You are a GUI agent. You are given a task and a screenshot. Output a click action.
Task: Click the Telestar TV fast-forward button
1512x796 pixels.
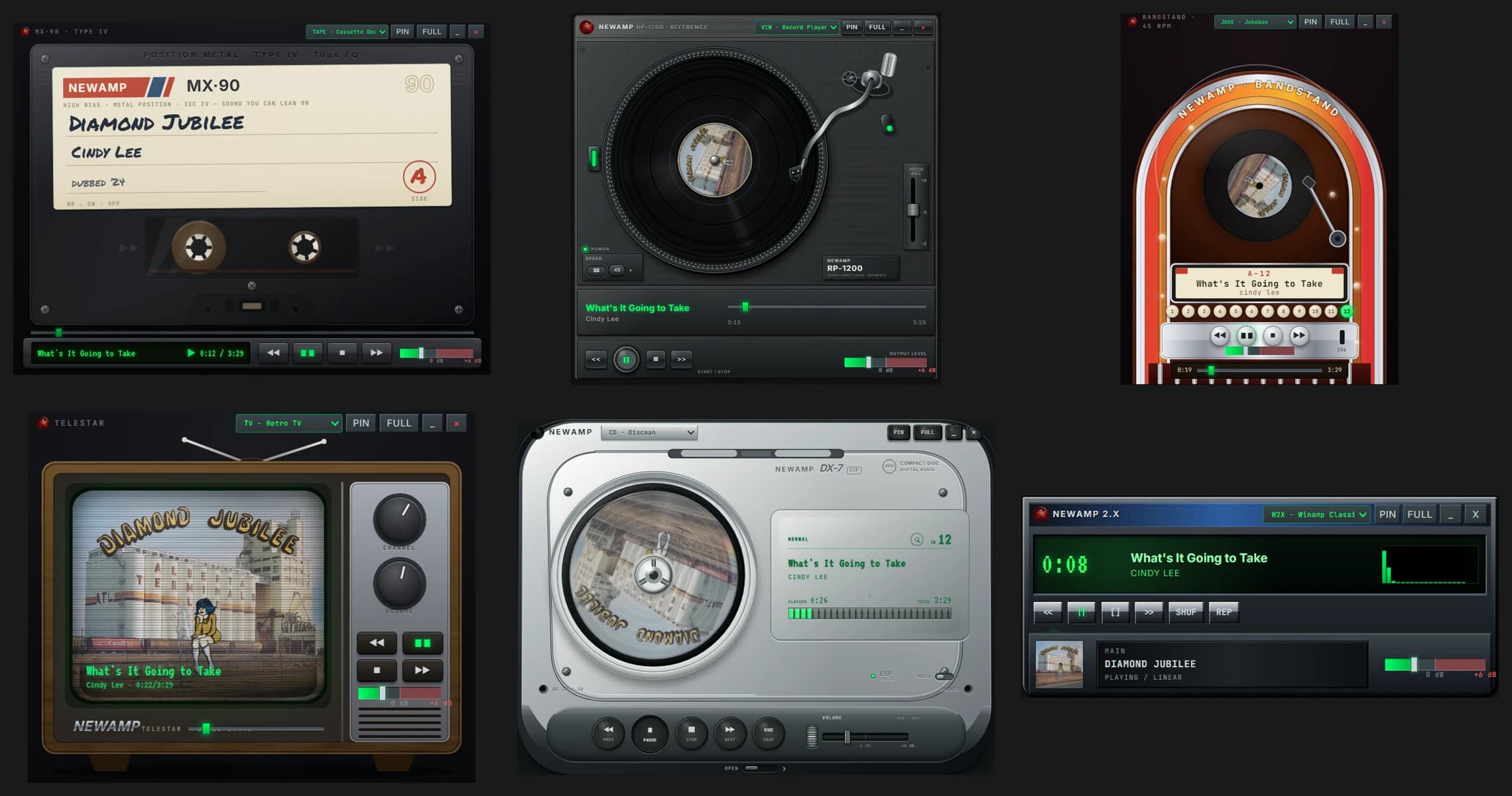(x=422, y=671)
